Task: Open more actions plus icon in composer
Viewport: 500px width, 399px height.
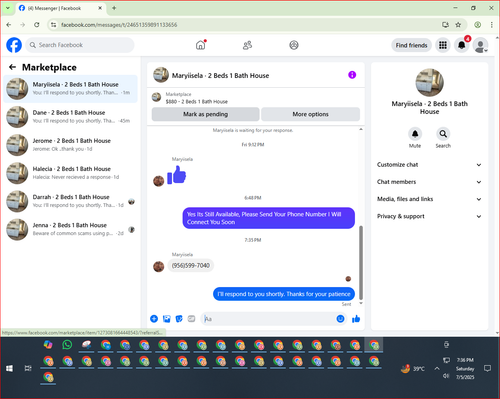Action: pos(154,319)
